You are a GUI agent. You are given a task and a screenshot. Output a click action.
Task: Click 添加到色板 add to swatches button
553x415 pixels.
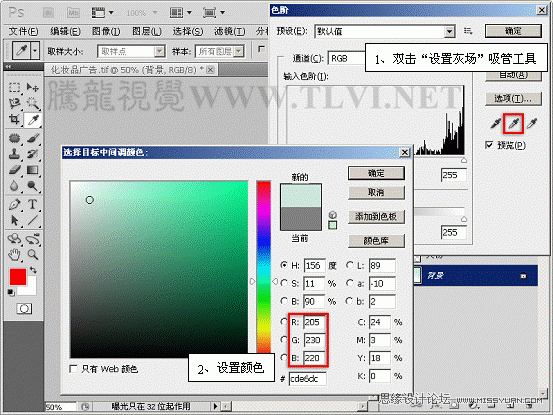[x=376, y=216]
